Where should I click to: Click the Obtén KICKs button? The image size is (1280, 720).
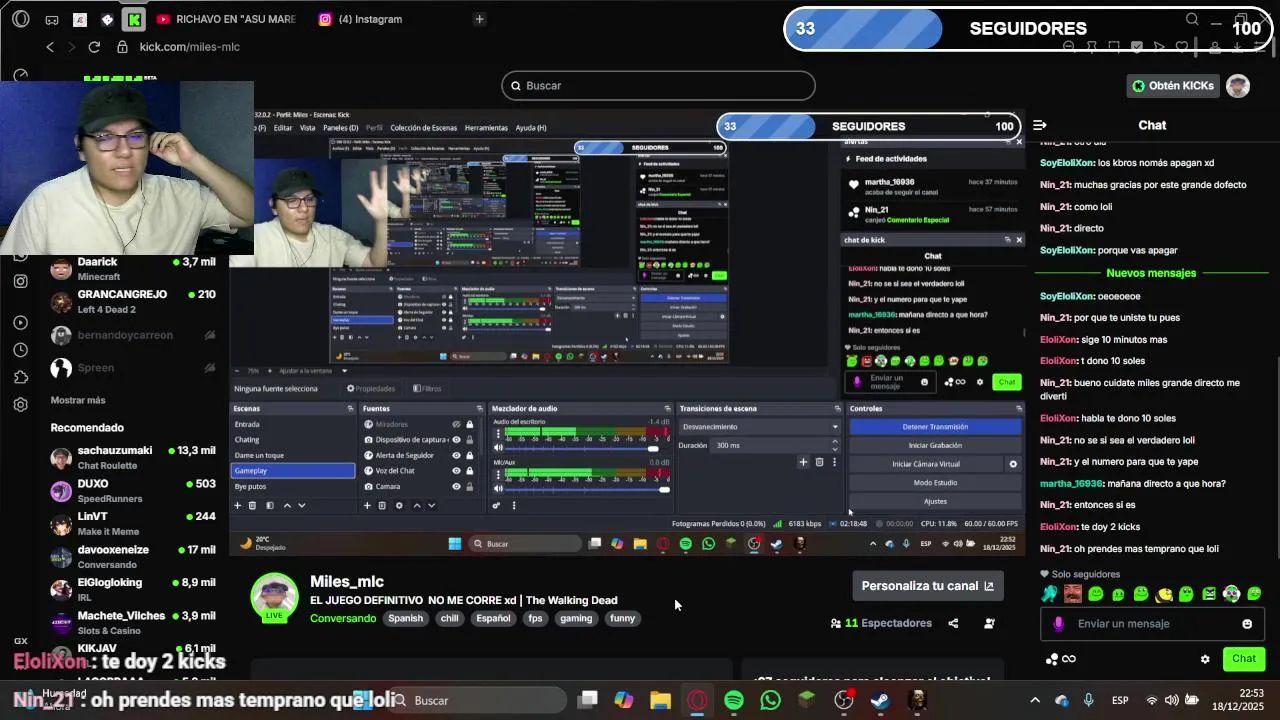1173,86
